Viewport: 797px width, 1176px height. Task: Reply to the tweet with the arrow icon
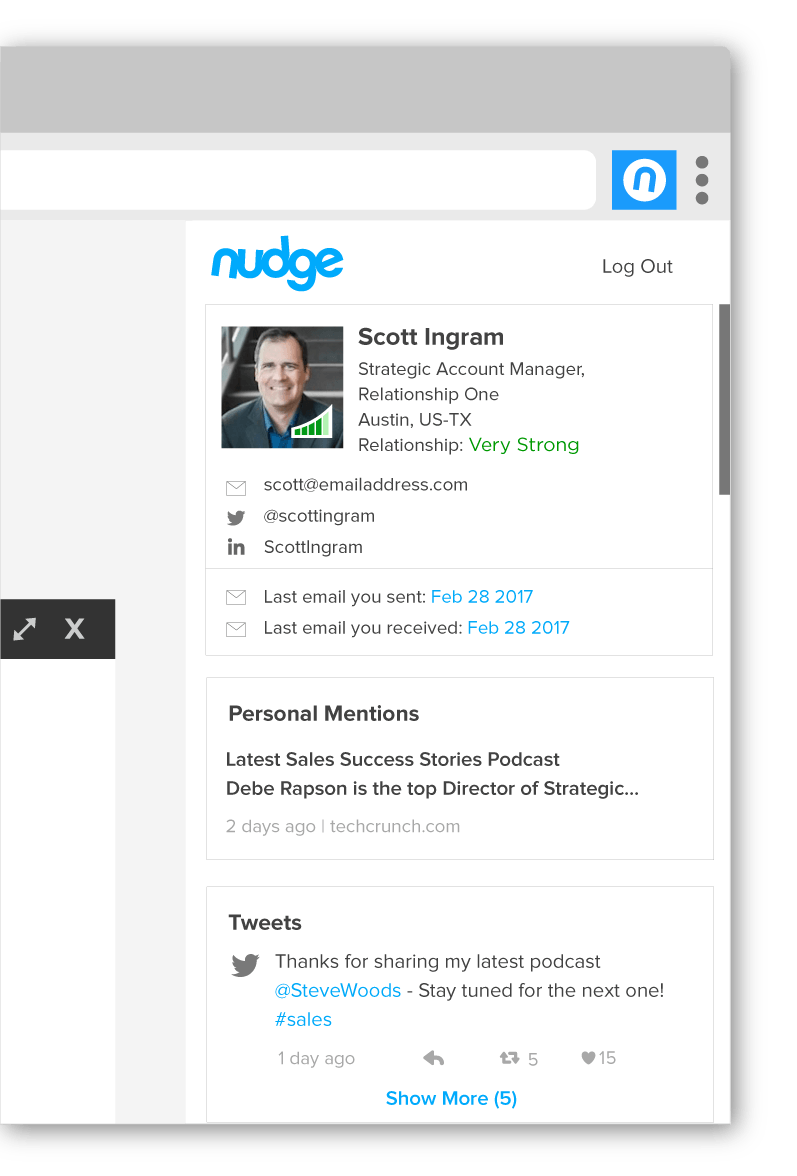pyautogui.click(x=433, y=1058)
